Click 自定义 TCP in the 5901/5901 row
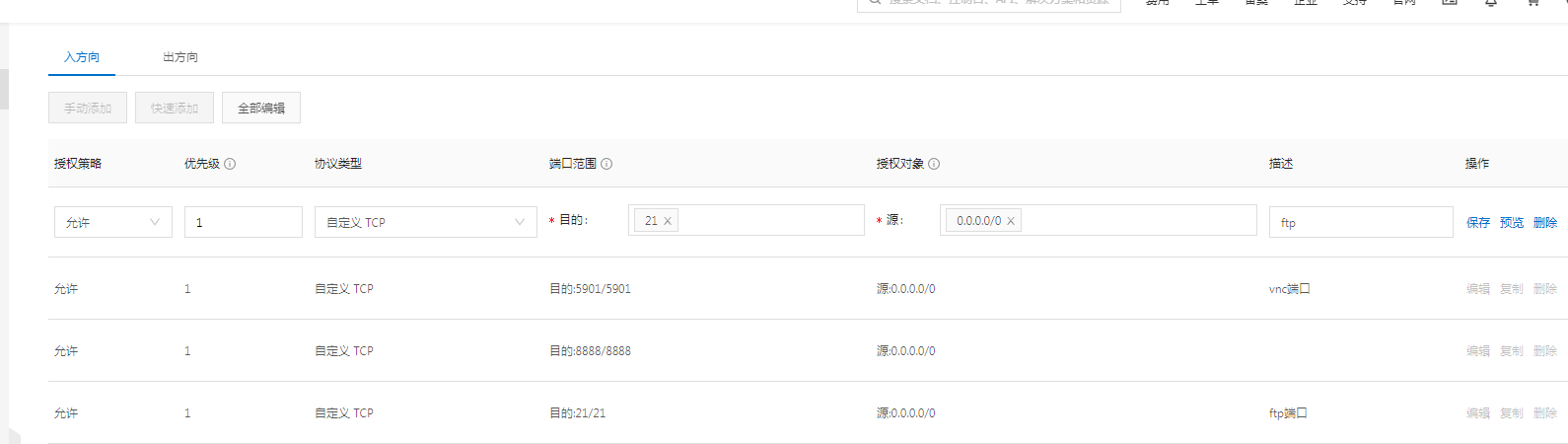Image resolution: width=1568 pixels, height=444 pixels. click(344, 289)
